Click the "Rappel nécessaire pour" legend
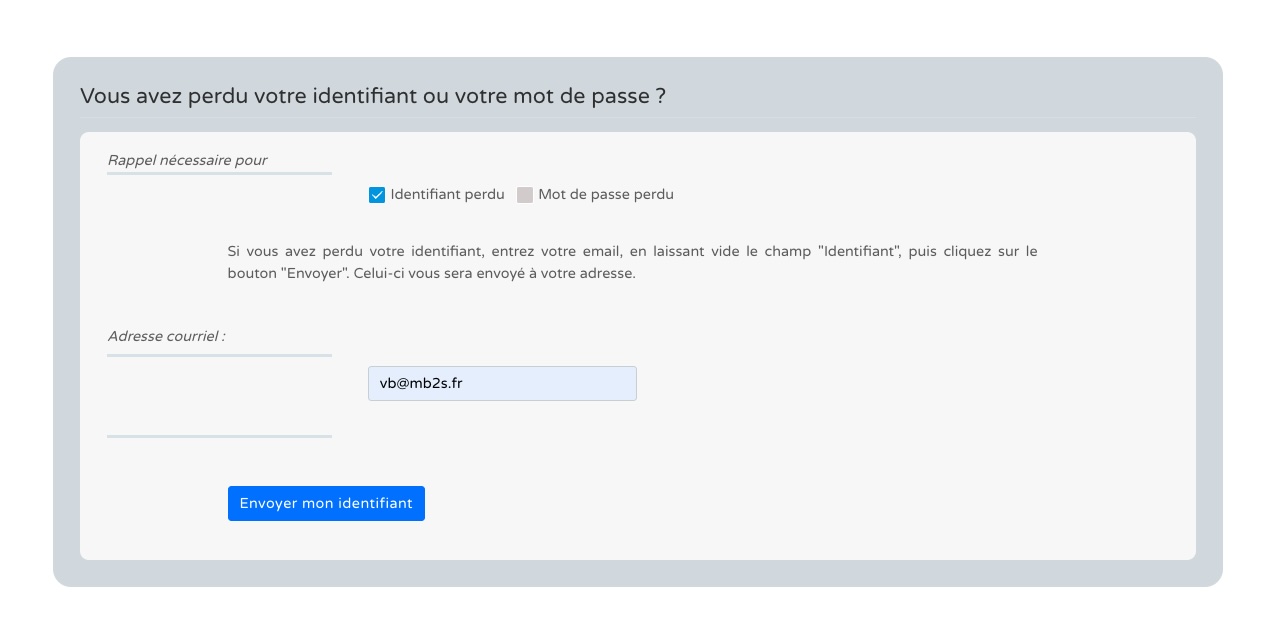This screenshot has width=1279, height=626. 187,160
